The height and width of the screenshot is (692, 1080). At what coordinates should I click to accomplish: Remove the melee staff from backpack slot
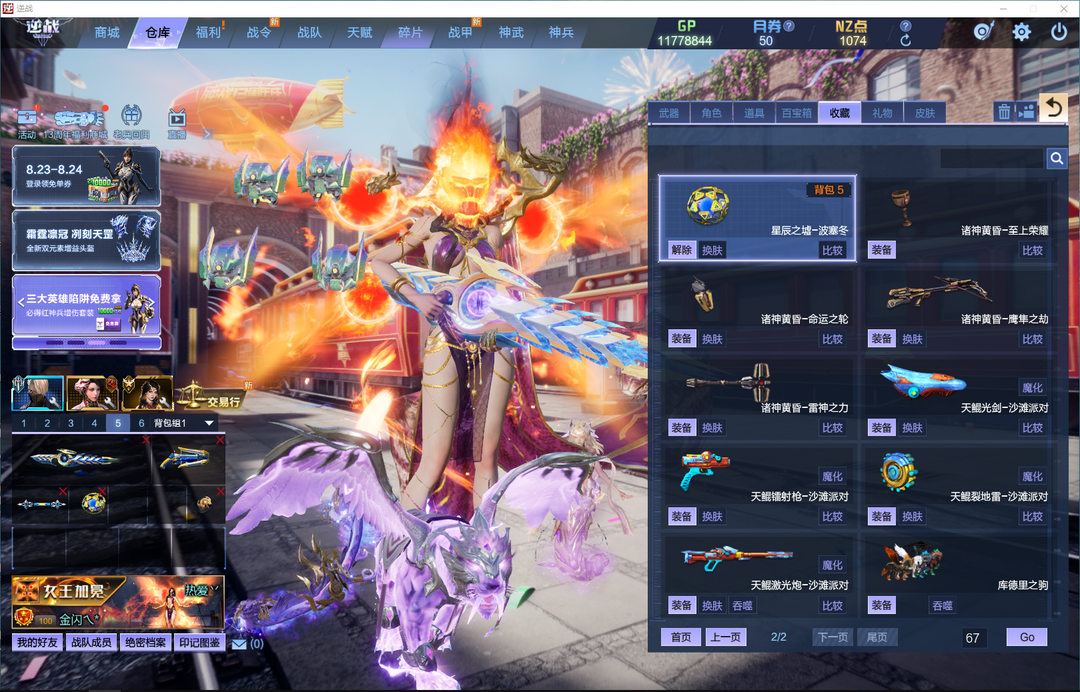point(63,491)
